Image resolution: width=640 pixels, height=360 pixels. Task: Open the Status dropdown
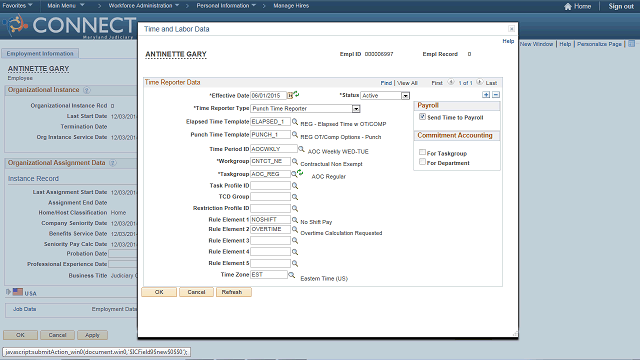[405, 96]
